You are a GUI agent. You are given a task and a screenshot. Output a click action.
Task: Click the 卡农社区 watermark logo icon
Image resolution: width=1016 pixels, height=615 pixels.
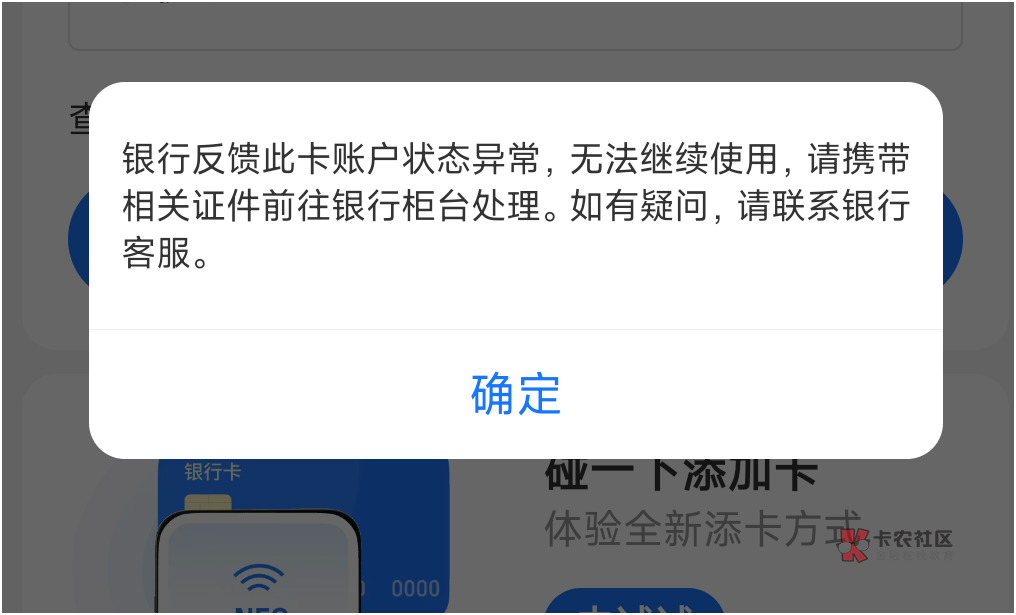[x=853, y=544]
